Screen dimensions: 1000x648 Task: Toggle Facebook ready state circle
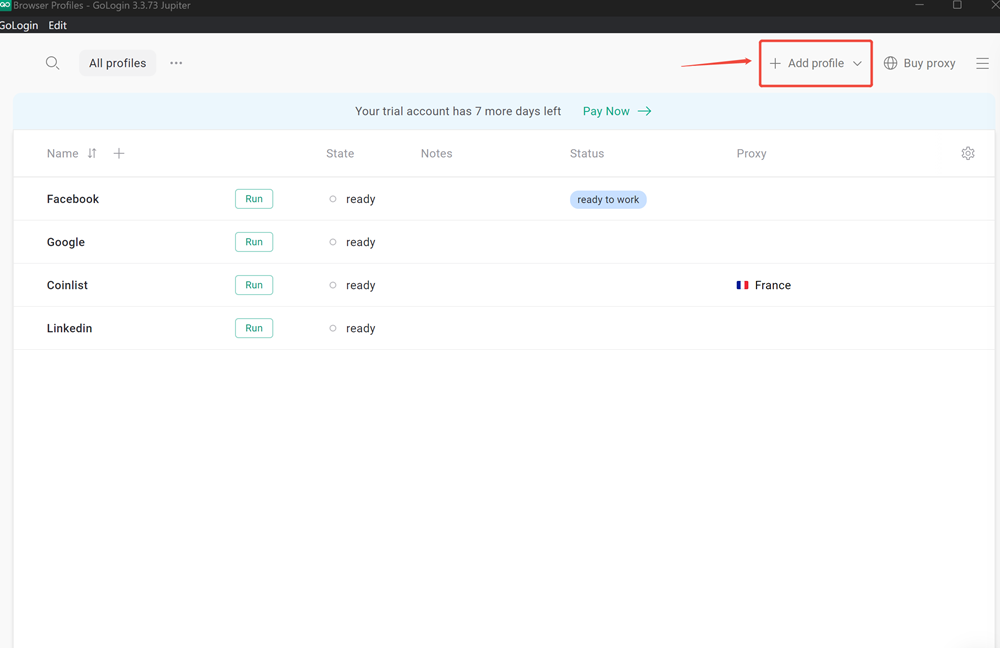point(333,199)
